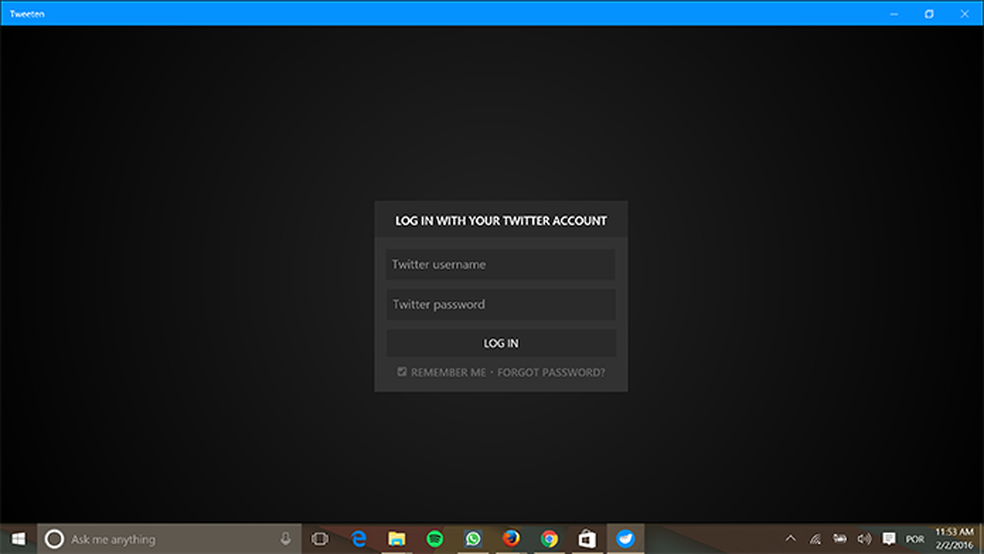This screenshot has width=984, height=554.
Task: Open the volume control tray icon
Action: pos(864,538)
